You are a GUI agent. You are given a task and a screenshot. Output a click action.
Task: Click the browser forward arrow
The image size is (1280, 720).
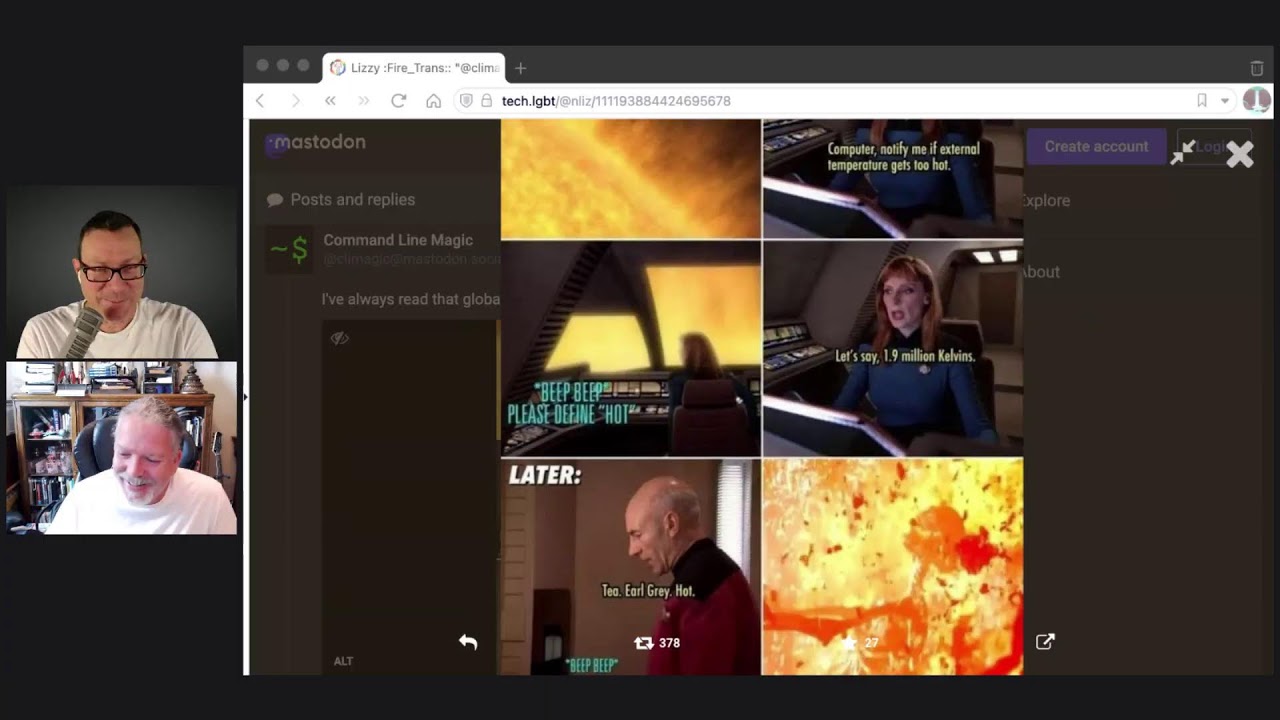click(x=295, y=101)
